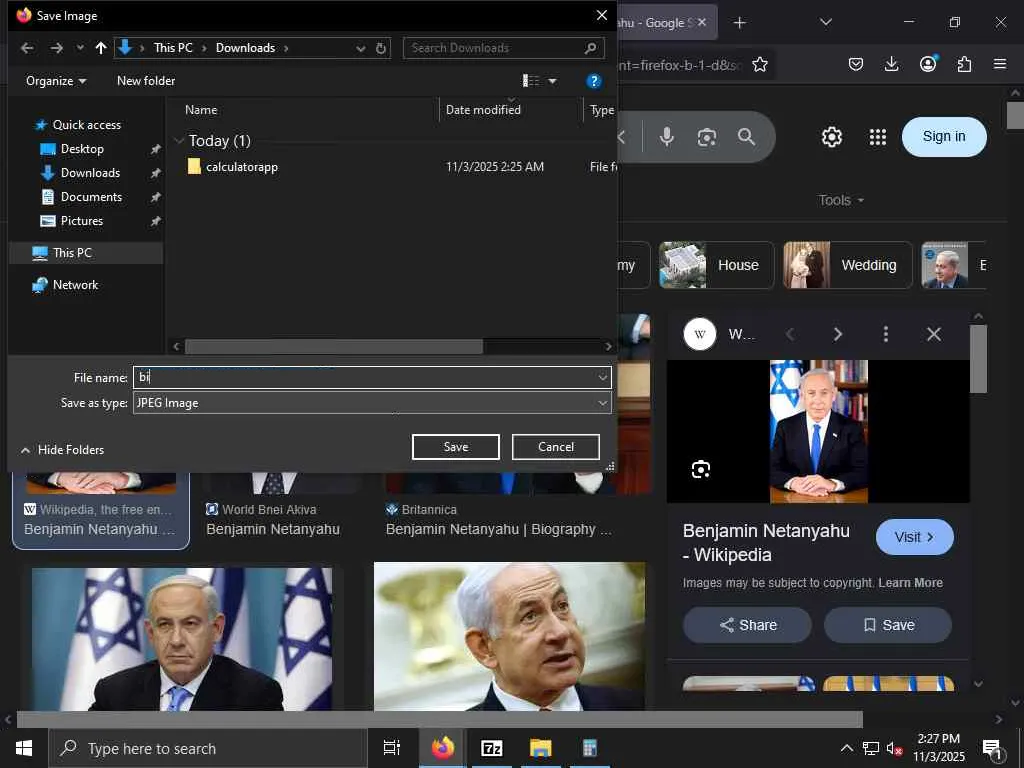Open Firefox Pocket save icon
Image resolution: width=1024 pixels, height=768 pixels.
[x=856, y=64]
